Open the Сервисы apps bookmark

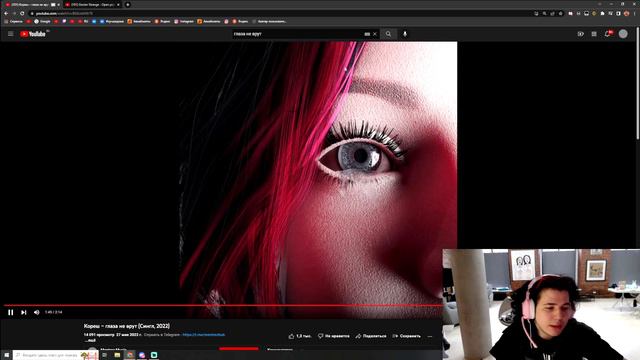click(13, 21)
